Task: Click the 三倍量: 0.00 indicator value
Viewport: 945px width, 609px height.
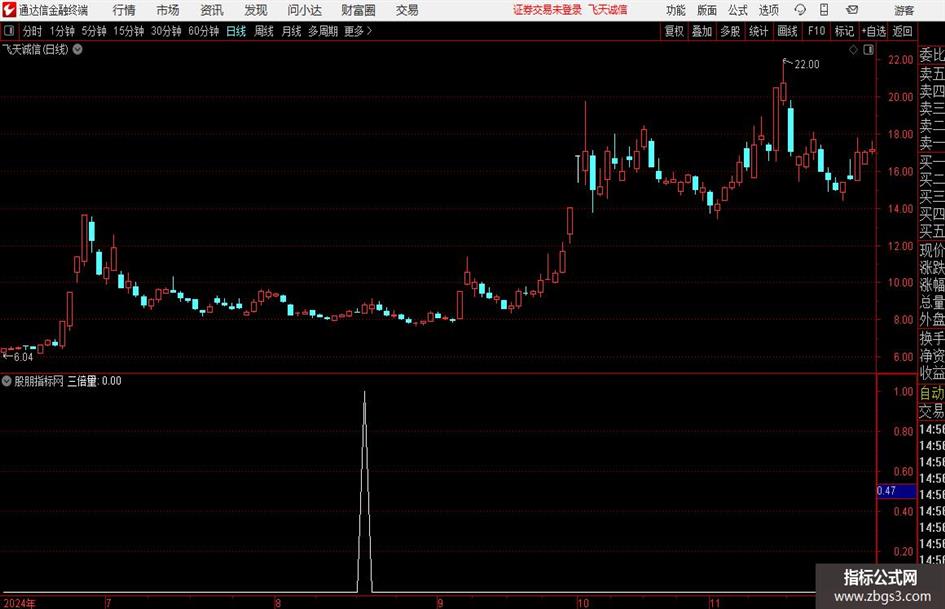Action: [94, 380]
